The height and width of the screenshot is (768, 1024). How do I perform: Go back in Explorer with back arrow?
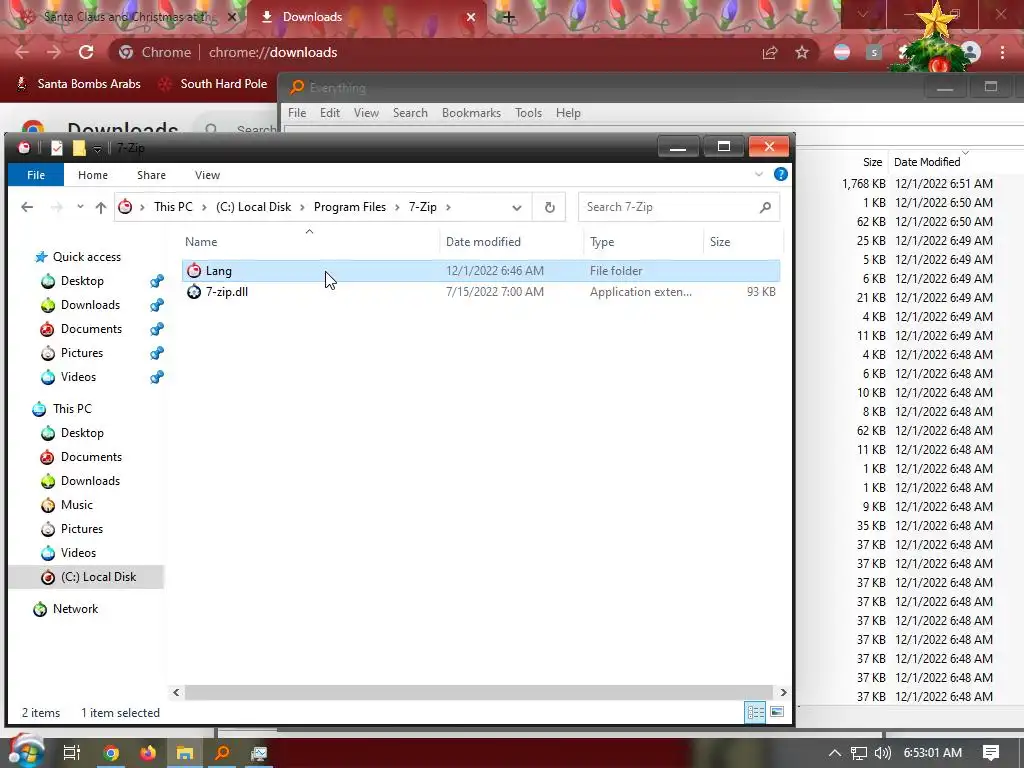click(27, 207)
